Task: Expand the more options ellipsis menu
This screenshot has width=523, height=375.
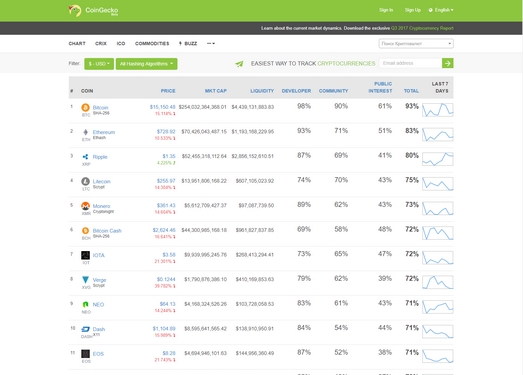Action: [x=211, y=43]
